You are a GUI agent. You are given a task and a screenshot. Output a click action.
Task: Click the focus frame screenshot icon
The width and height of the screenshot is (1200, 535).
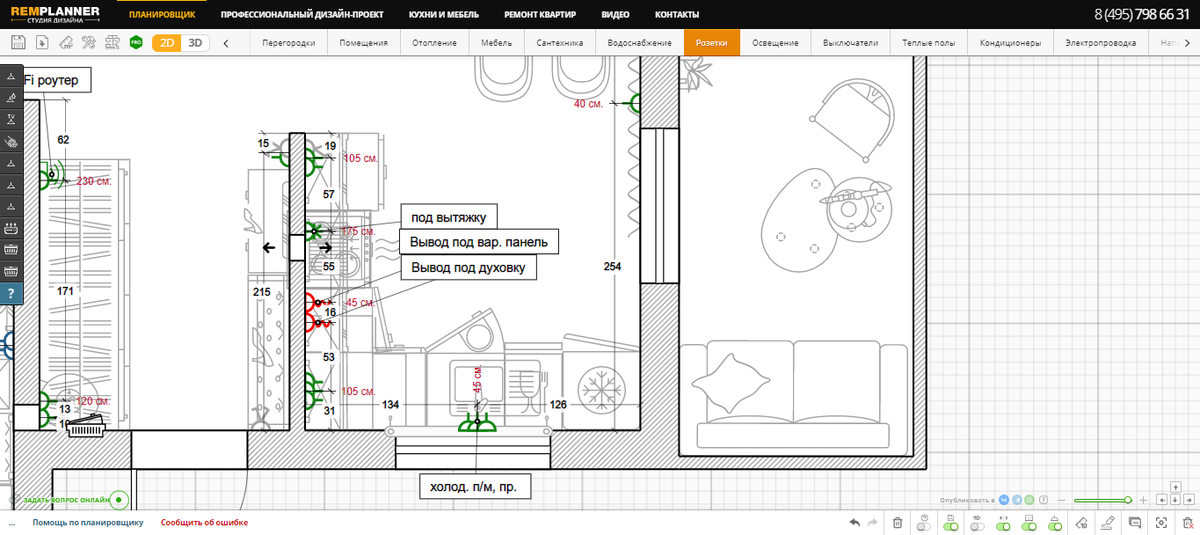coord(1161,522)
